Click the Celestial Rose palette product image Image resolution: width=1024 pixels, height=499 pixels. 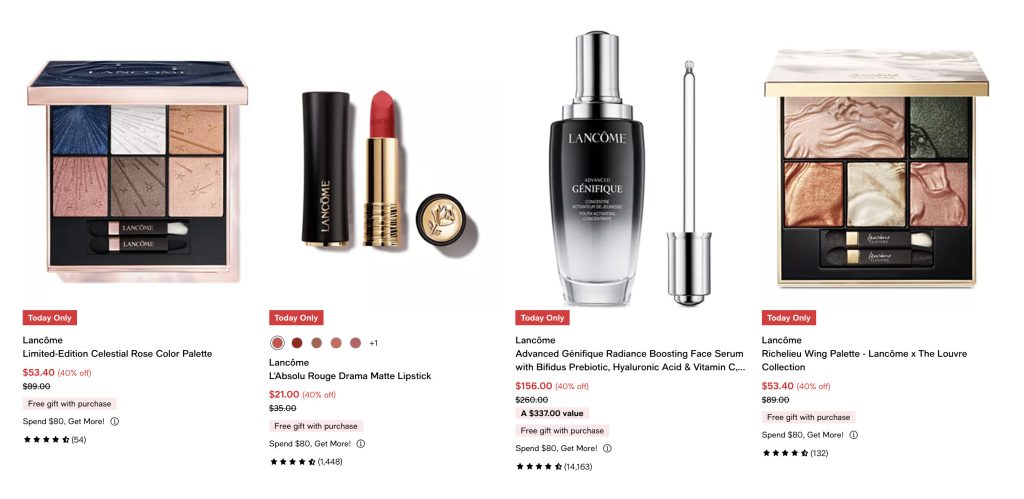pos(137,171)
